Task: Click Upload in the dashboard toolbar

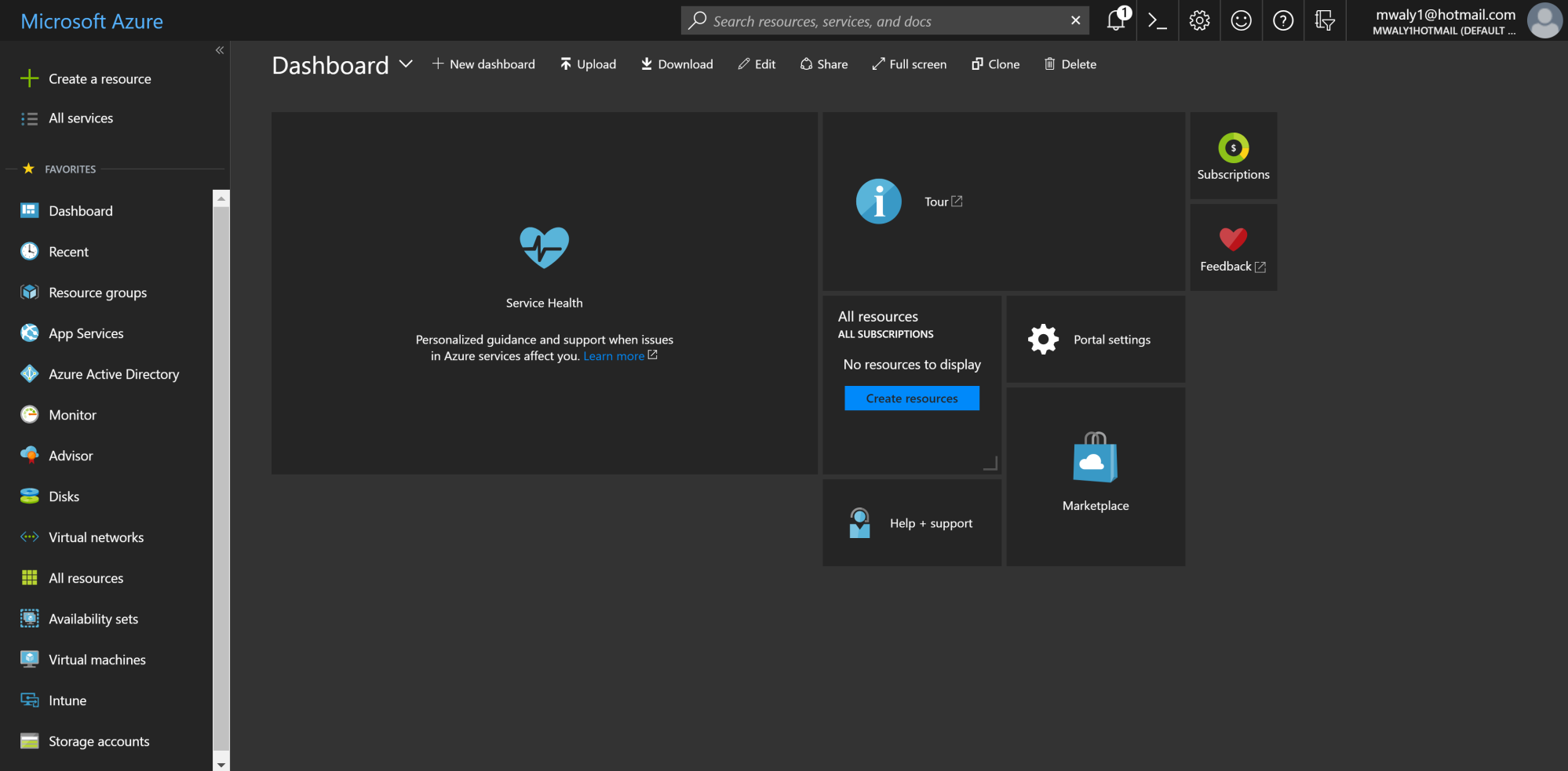Action: click(588, 64)
